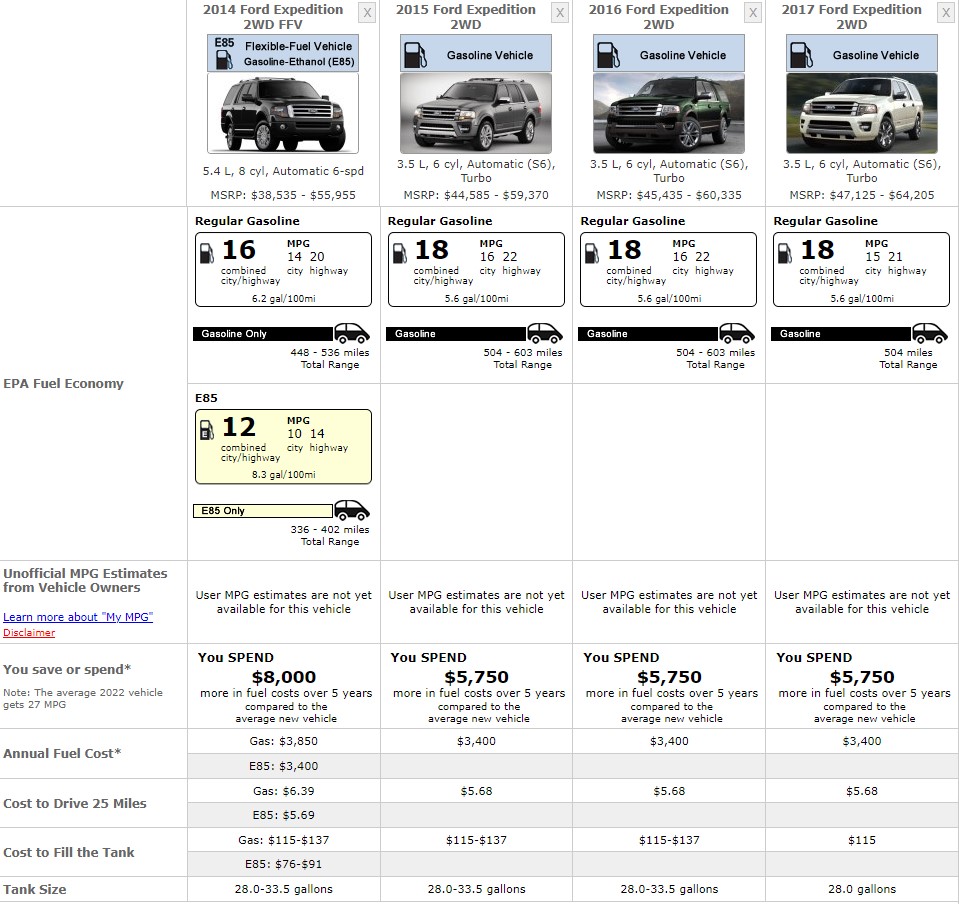Click the pump icon in 2015 Expedition MPG box
Screen dimensions: 959x904
click(400, 253)
